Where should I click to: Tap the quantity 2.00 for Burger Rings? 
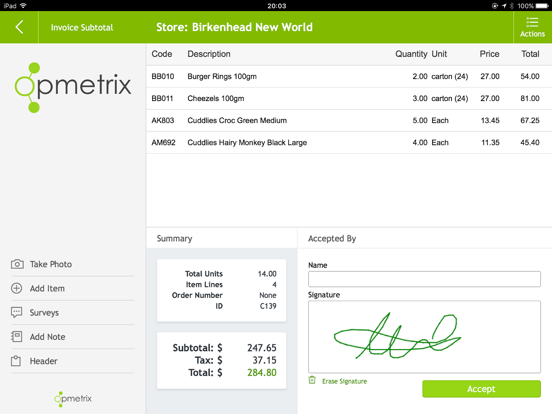click(420, 76)
